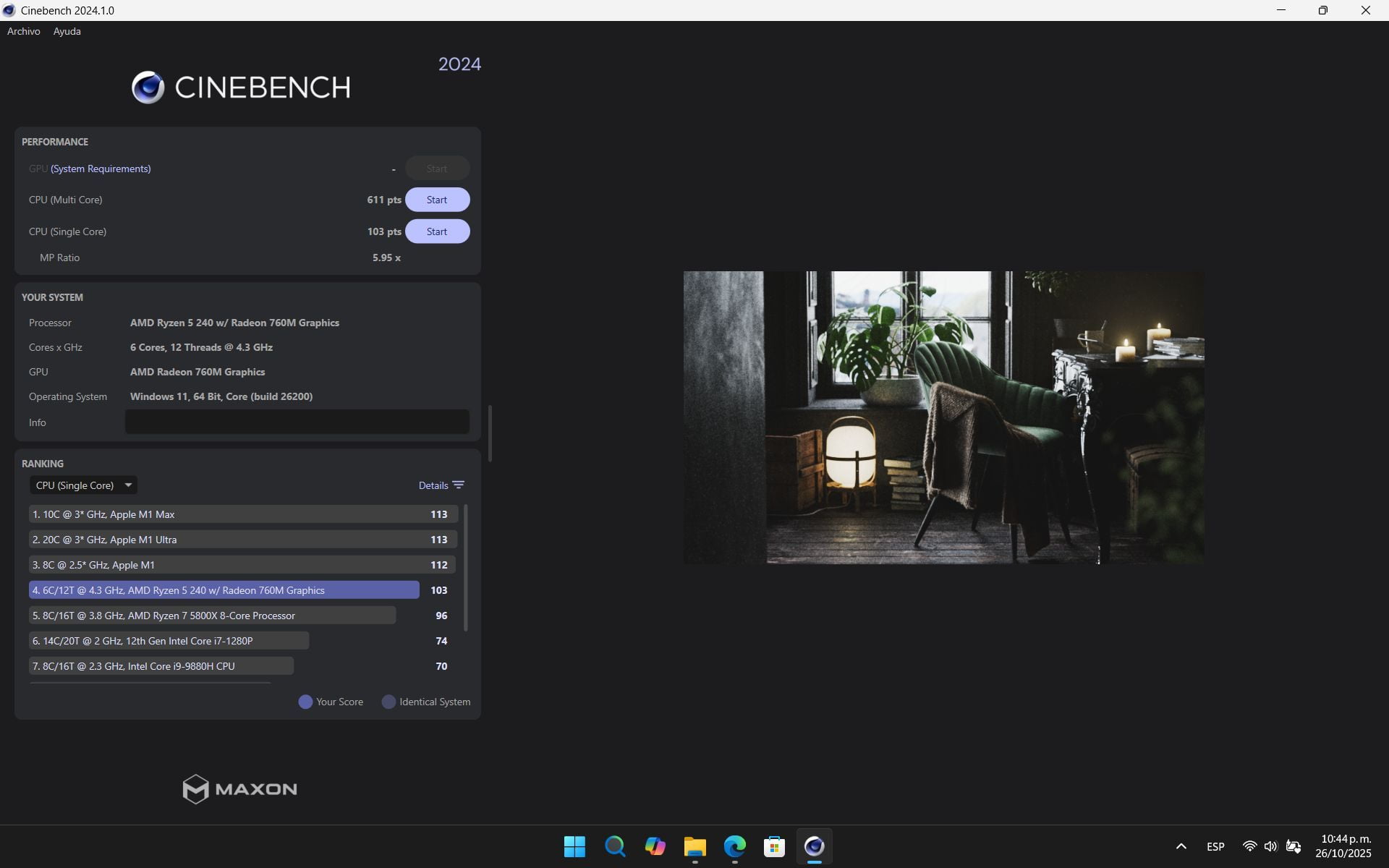This screenshot has width=1389, height=868.
Task: Open Microsoft Store from taskbar
Action: pyautogui.click(x=774, y=846)
